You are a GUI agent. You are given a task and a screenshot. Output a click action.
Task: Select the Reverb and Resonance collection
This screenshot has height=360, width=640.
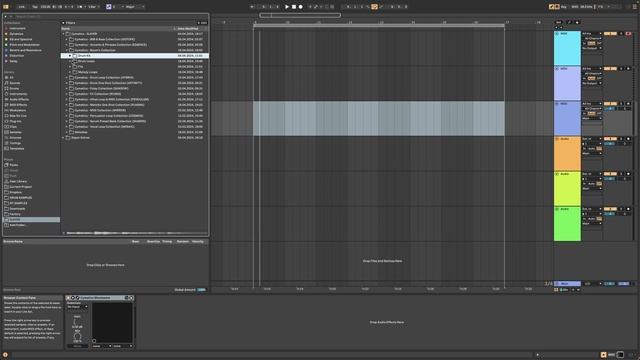coord(25,50)
